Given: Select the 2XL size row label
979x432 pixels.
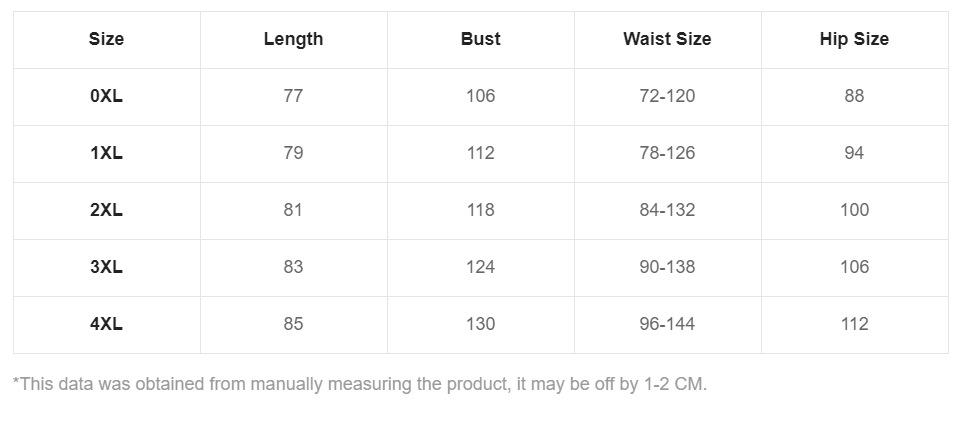Looking at the screenshot, I should point(106,210).
